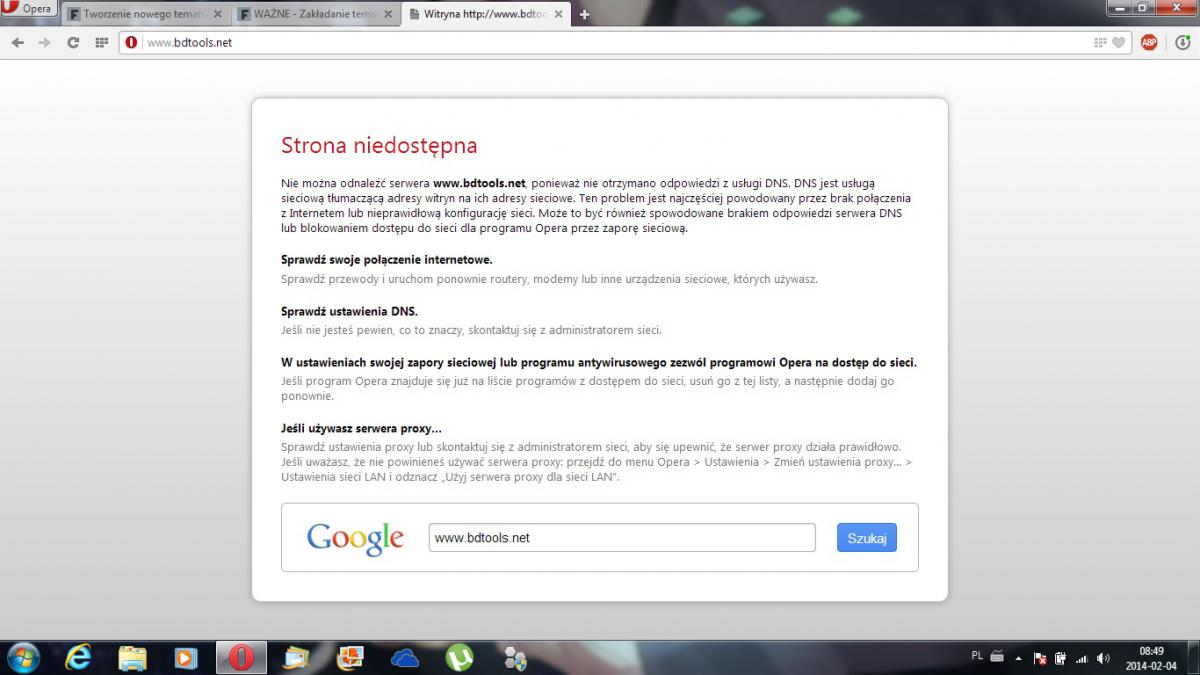Click the Opera badge in the address bar

pos(132,43)
